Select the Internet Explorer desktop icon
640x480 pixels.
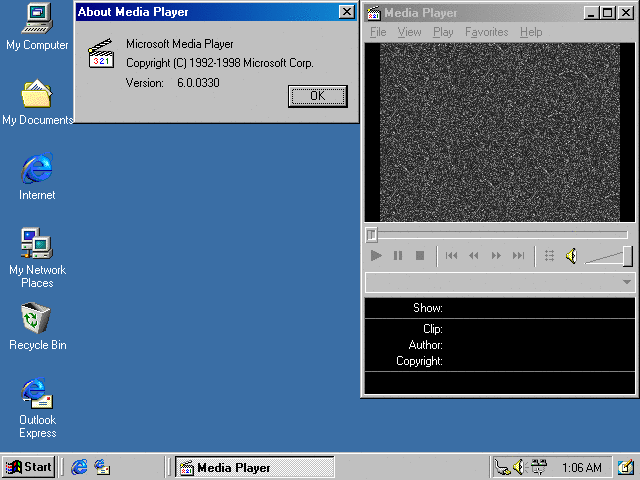[x=37, y=176]
